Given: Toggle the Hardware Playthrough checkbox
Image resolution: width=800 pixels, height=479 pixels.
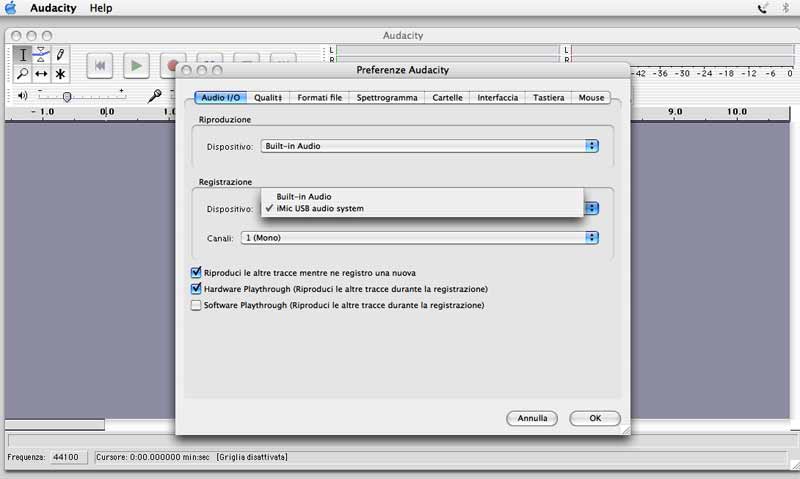Looking at the screenshot, I should click(x=196, y=289).
